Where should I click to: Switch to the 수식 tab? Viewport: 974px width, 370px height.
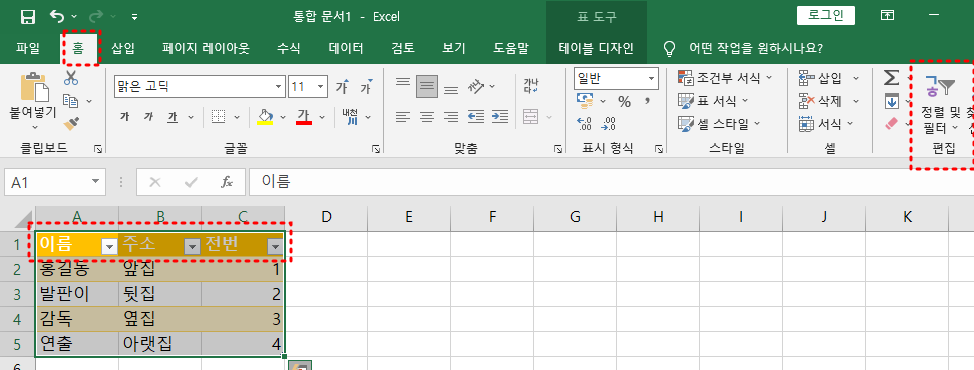point(289,48)
